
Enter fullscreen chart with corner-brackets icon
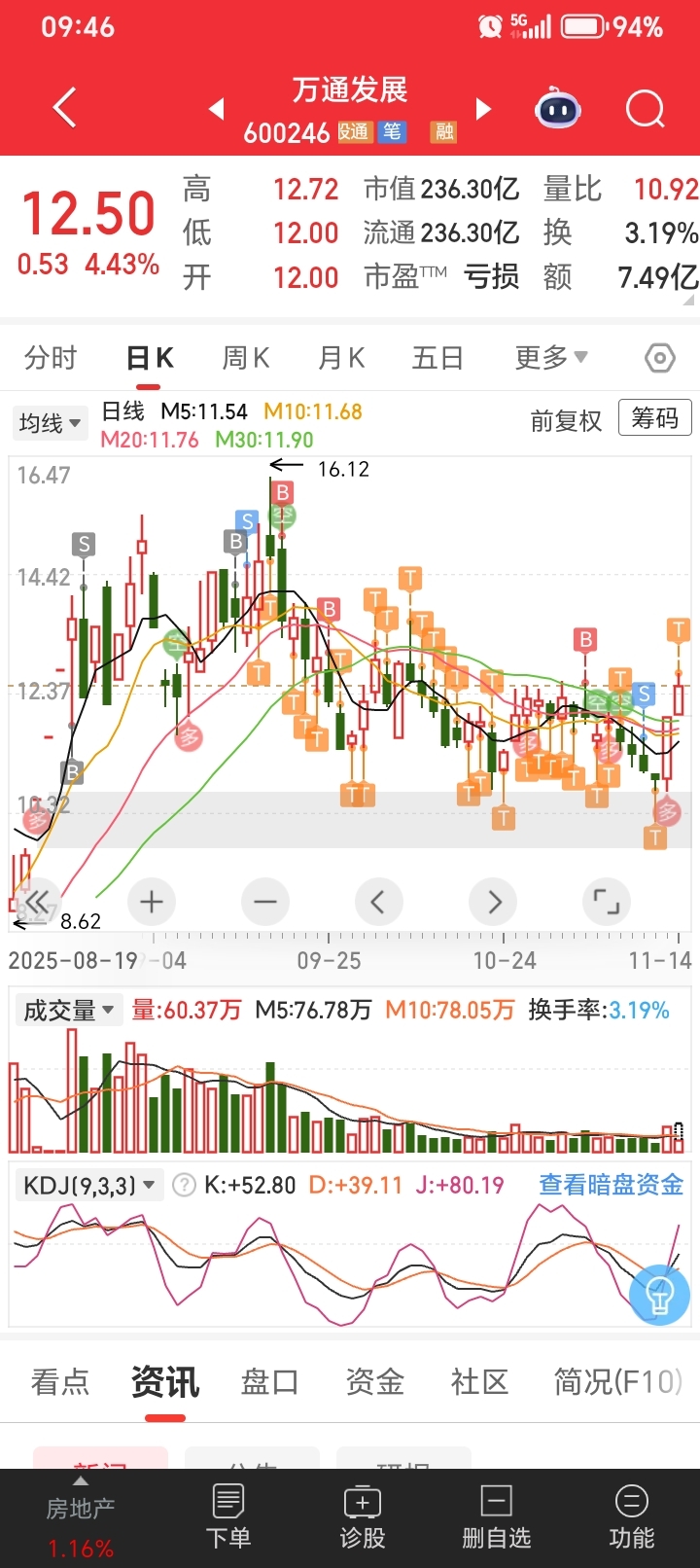point(607,903)
